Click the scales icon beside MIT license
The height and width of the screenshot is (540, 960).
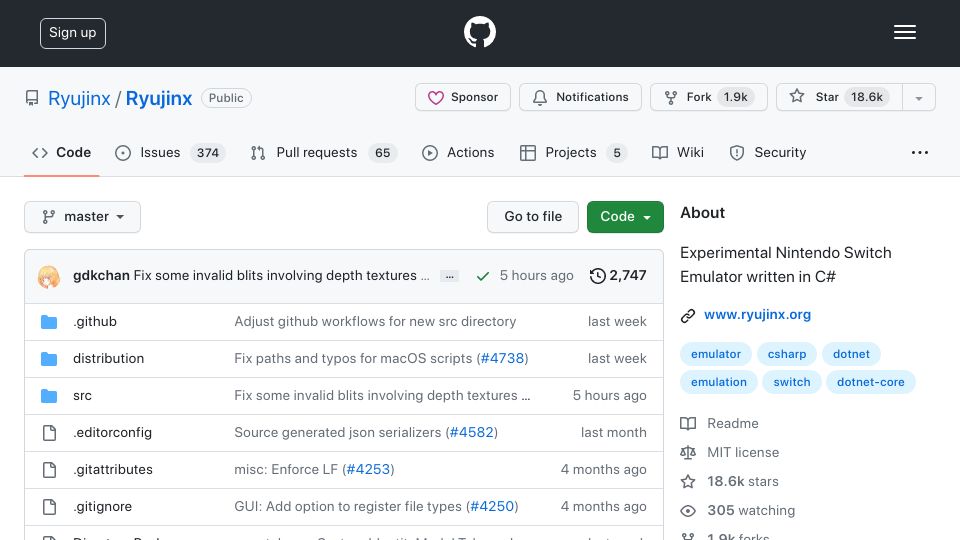click(x=688, y=452)
